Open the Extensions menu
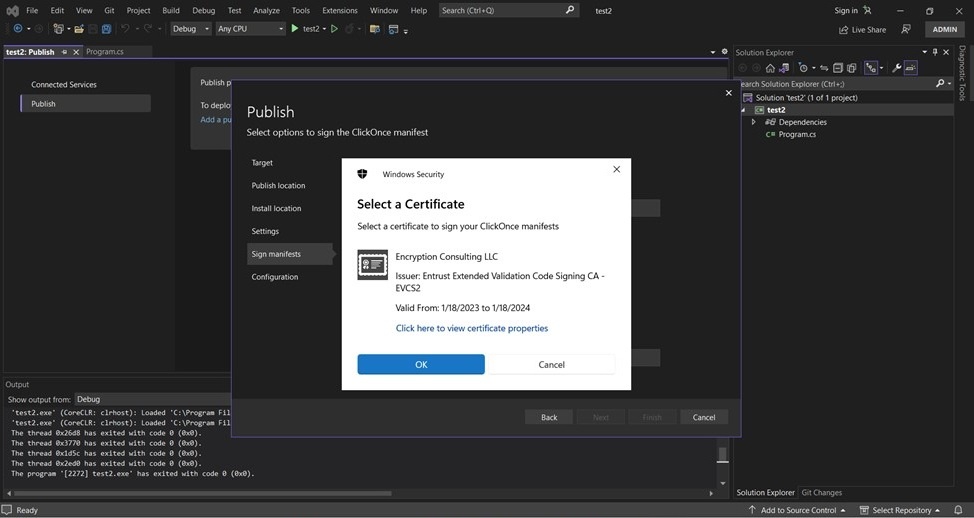Image resolution: width=974 pixels, height=518 pixels. (x=340, y=11)
